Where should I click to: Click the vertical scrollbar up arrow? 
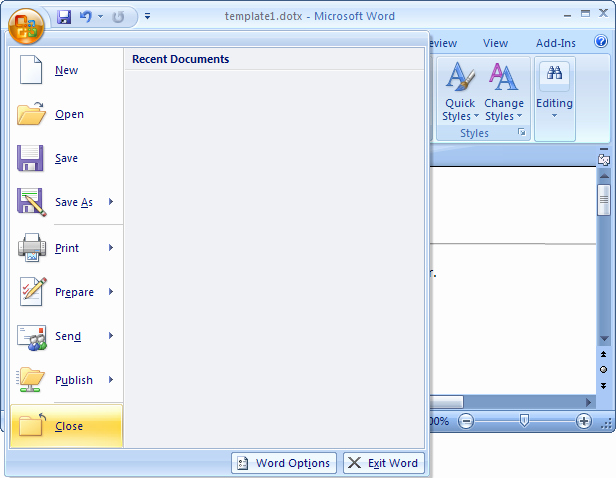point(604,176)
